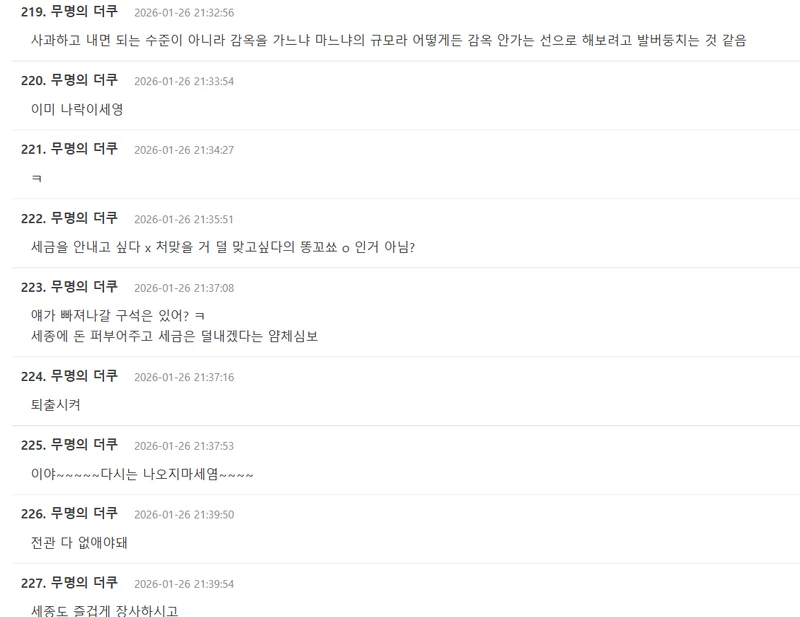The image size is (800, 617).
Task: Click the line 세종에 돈 퍼부어주고
Action: pyautogui.click(x=174, y=336)
